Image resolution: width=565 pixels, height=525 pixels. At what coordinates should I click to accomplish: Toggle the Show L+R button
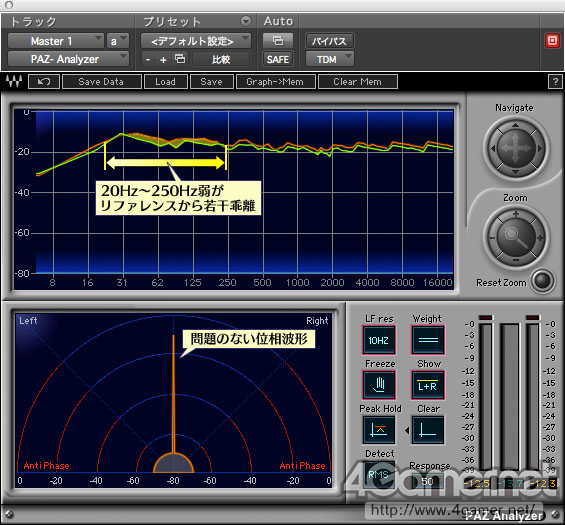point(428,385)
